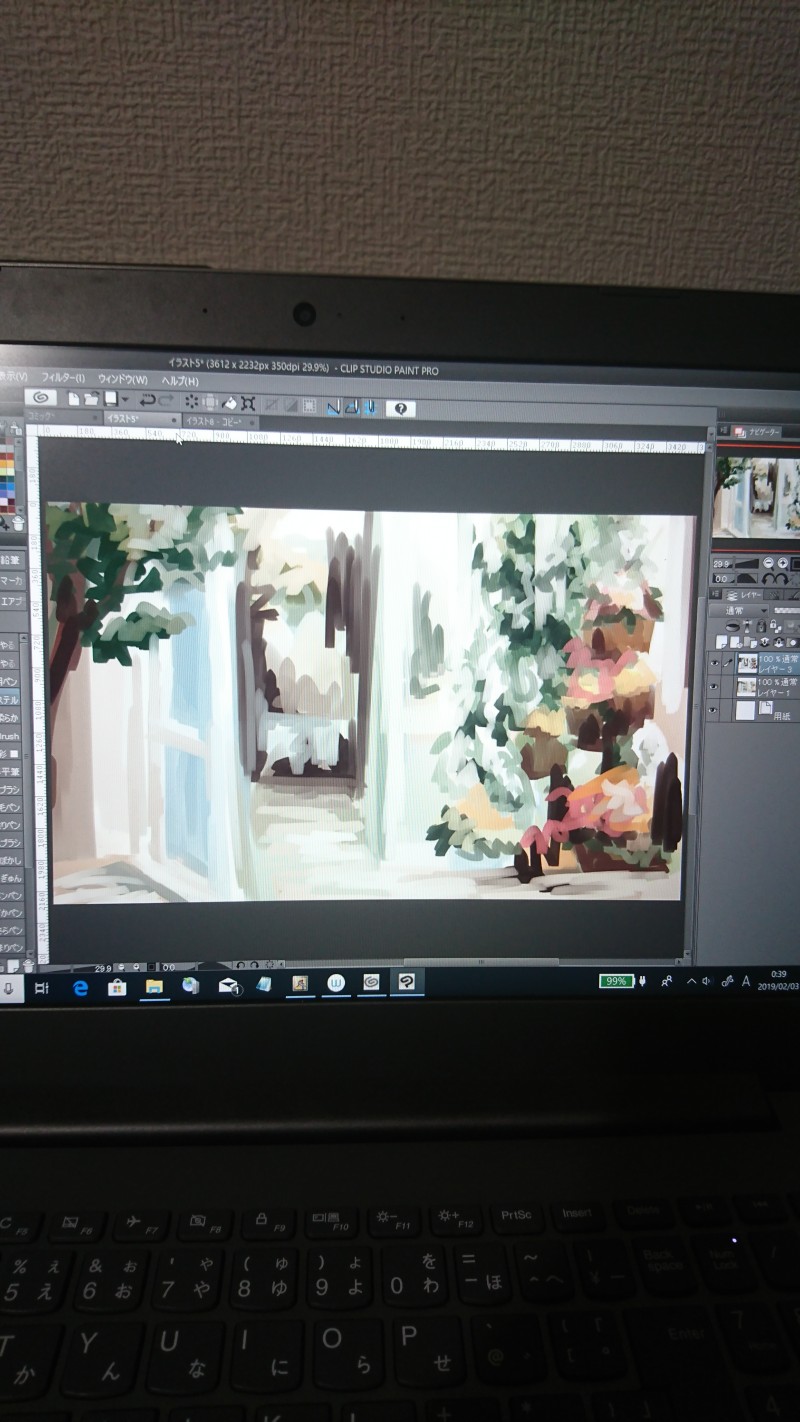Show hidden tray icons chevron

click(690, 982)
